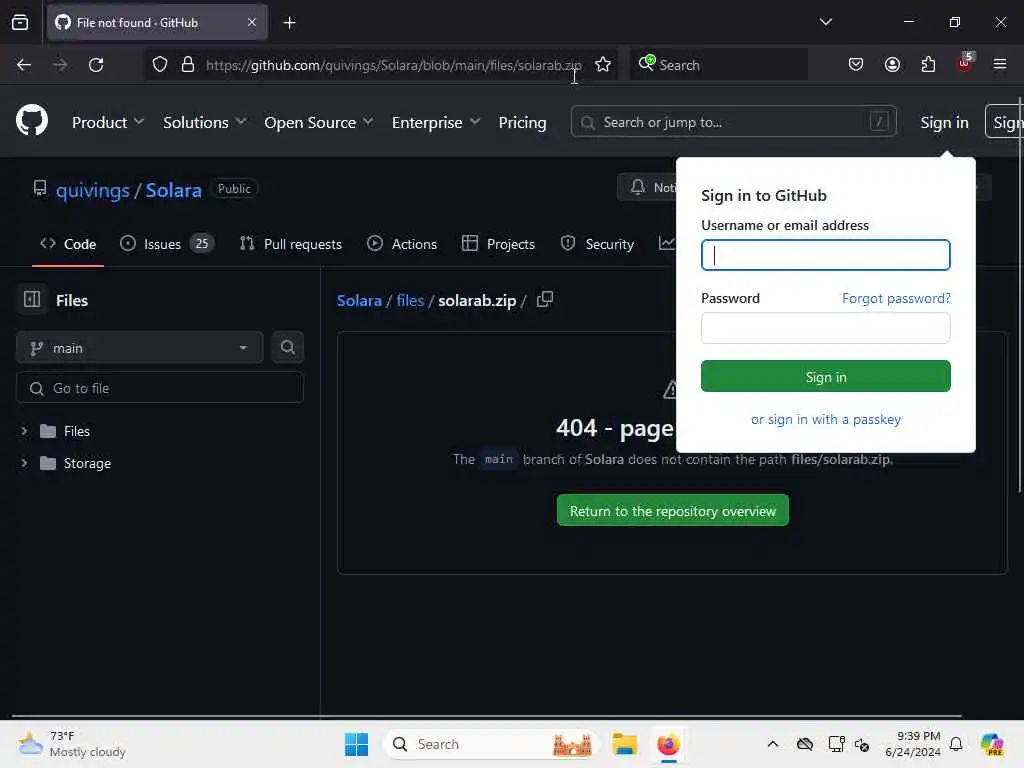Screen dimensions: 1024x768
Task: Open the Pull requests tab
Action: (291, 244)
